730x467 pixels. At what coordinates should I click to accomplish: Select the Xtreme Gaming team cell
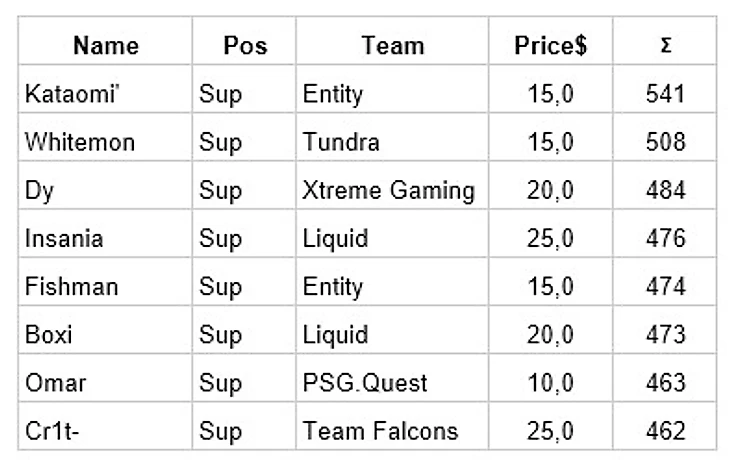[388, 190]
